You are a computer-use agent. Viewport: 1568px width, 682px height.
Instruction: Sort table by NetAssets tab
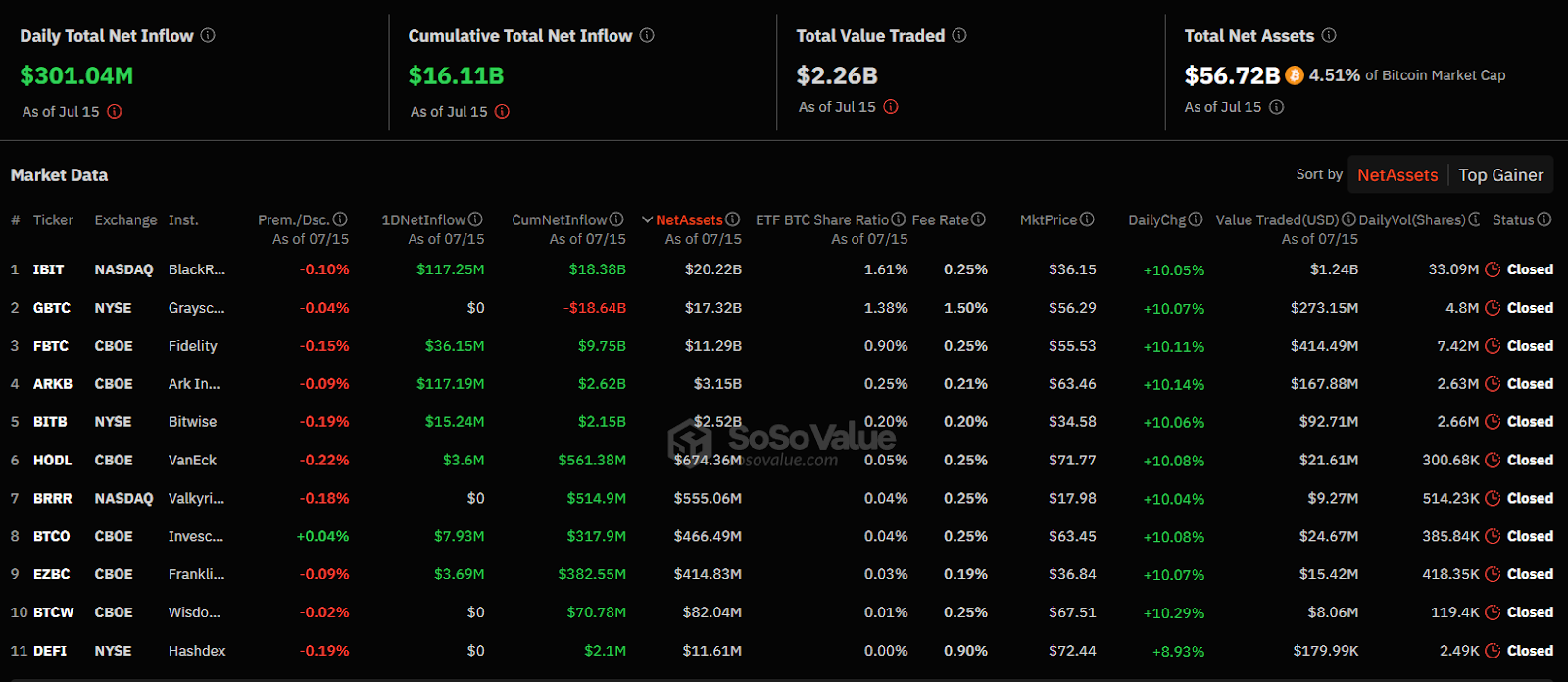point(1397,175)
